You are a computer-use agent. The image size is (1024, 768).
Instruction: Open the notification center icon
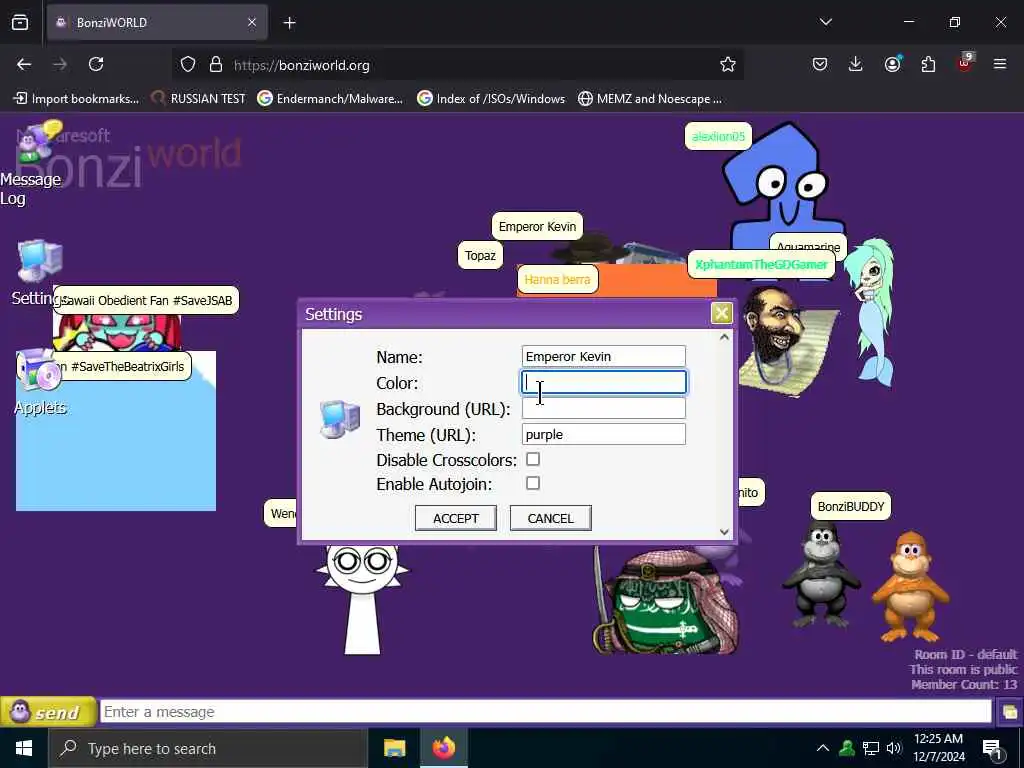992,749
